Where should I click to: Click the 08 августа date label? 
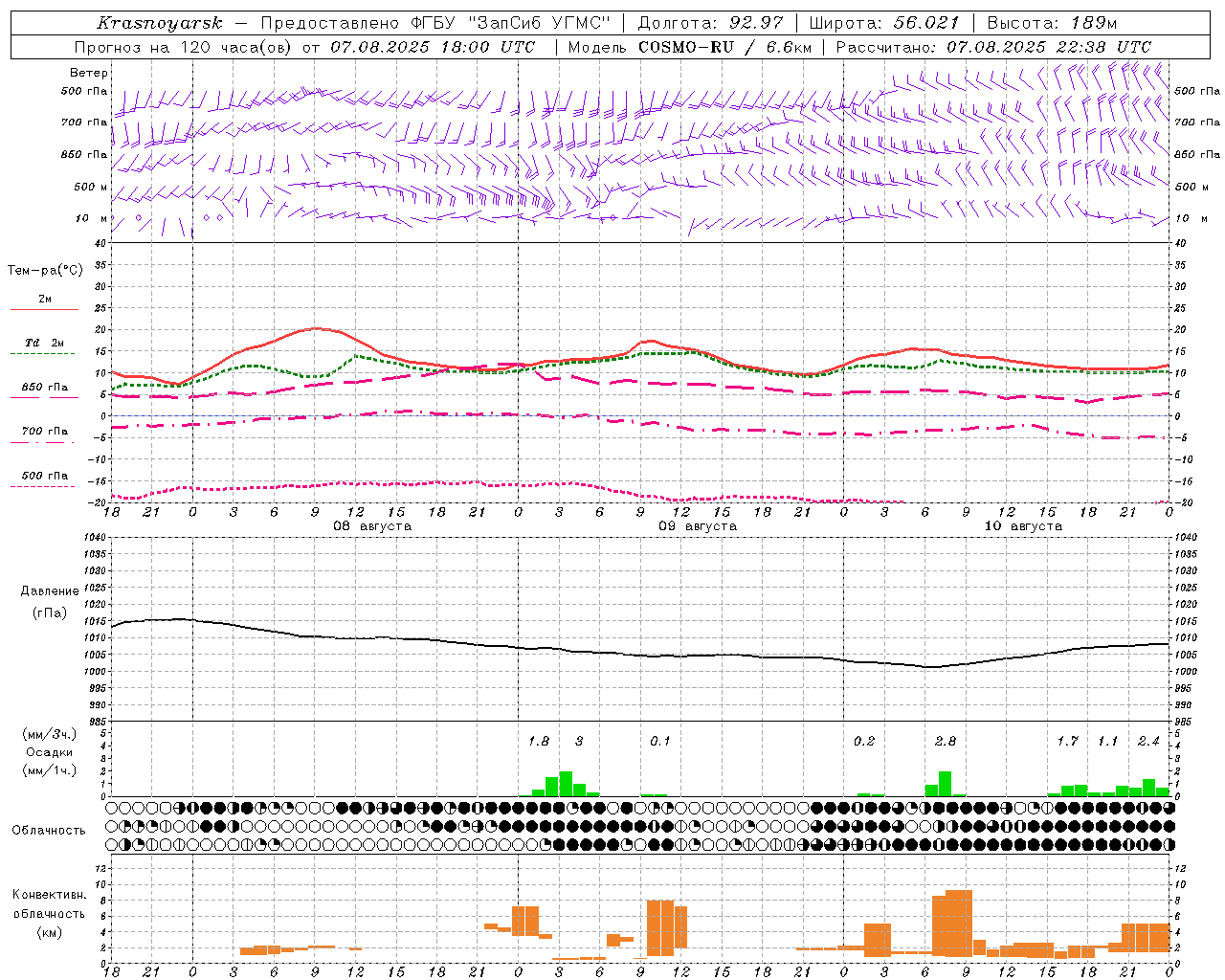point(372,526)
